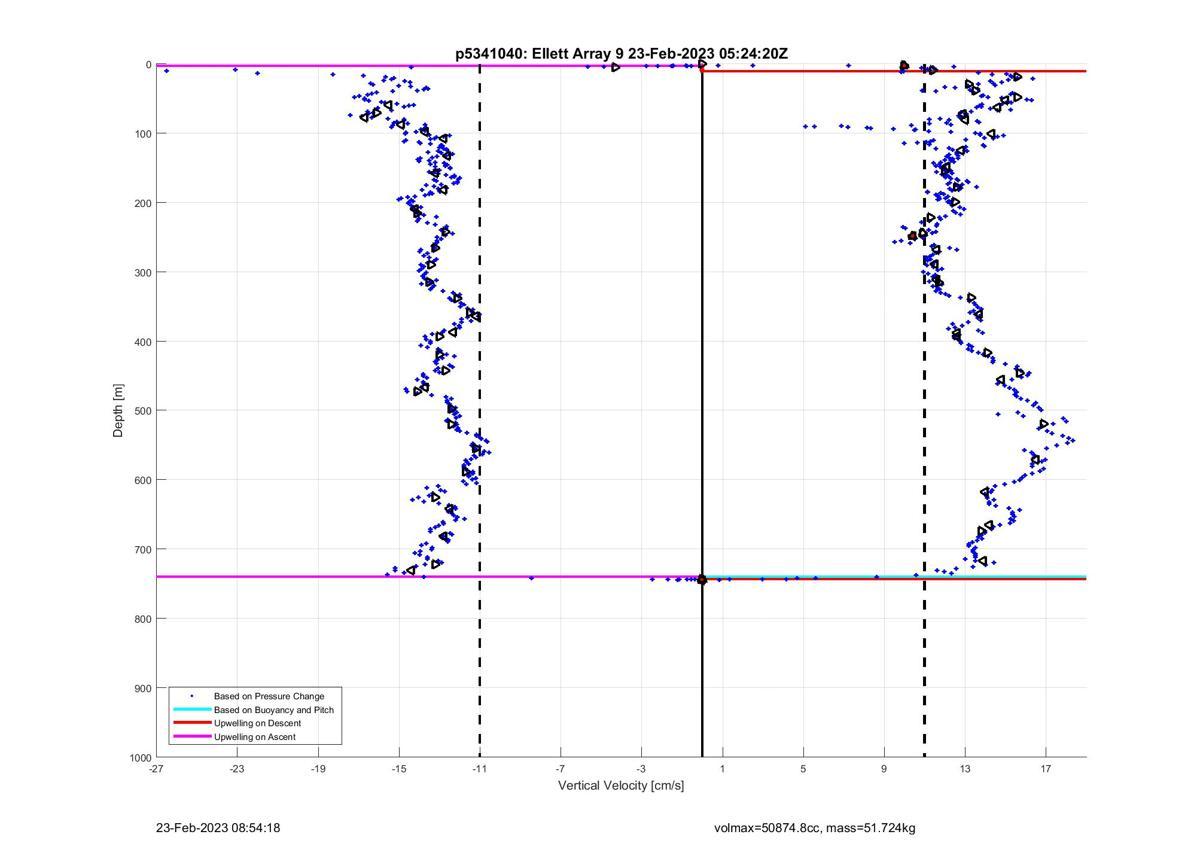Viewport: 1200px width, 851px height.
Task: Select legend entry 'Based on Pressure Change'
Action: coord(269,696)
